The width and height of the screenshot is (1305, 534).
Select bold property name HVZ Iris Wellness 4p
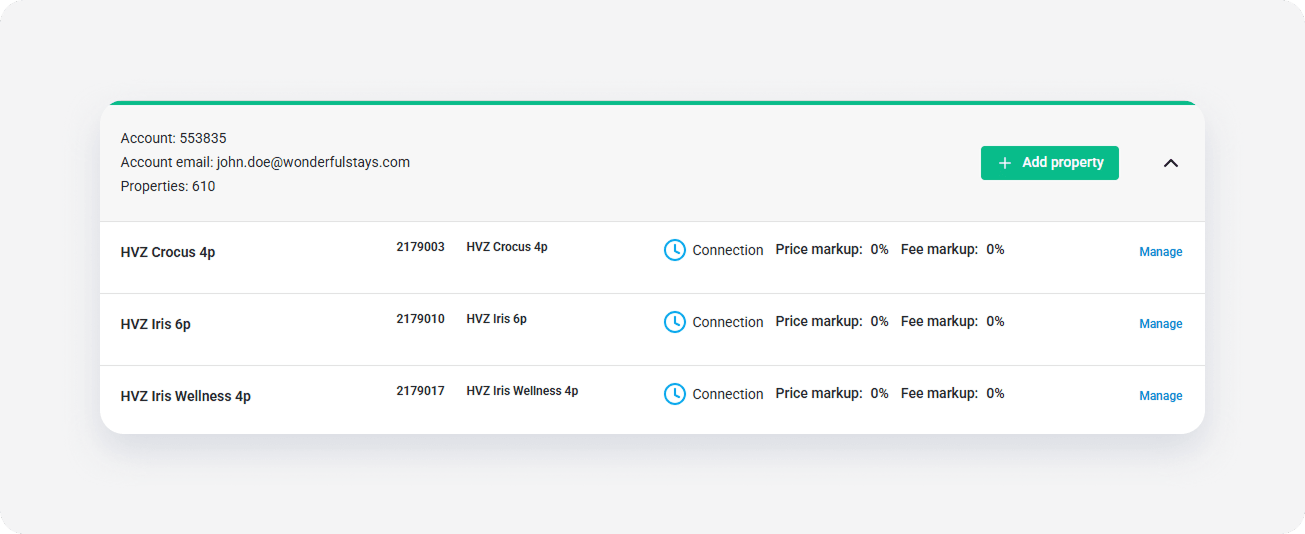point(186,396)
